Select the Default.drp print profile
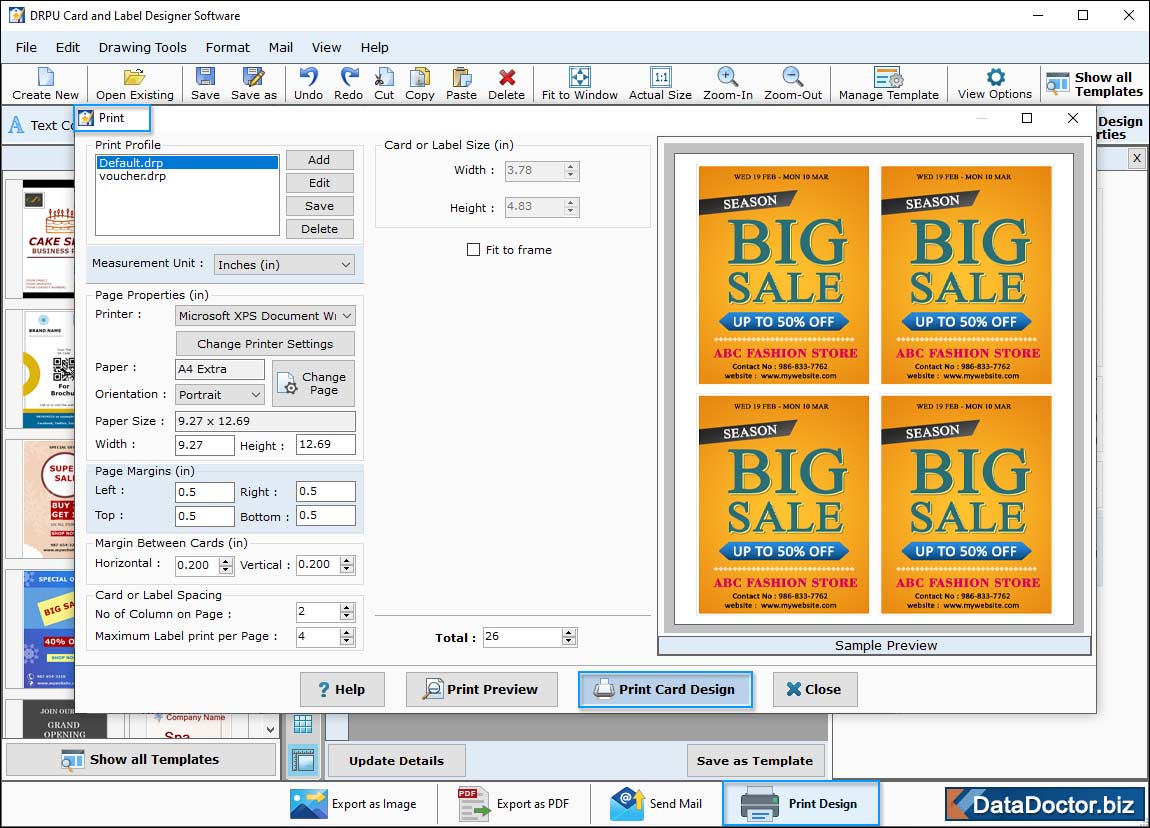The image size is (1150, 828). coord(187,163)
